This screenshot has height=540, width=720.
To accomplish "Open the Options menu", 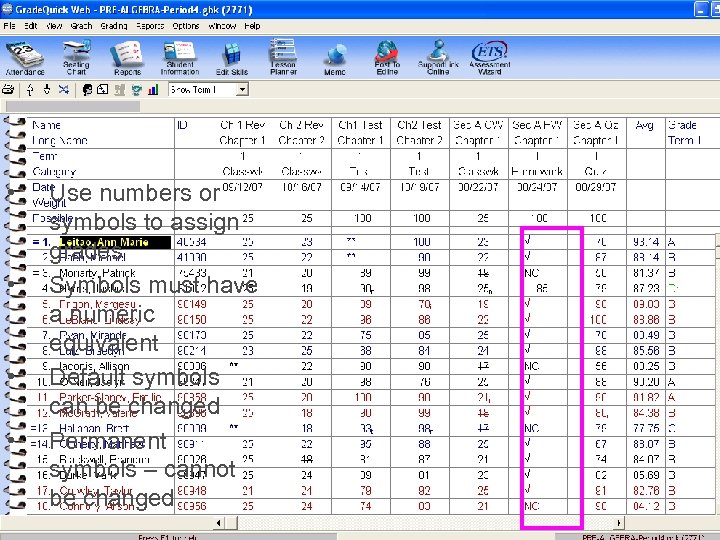I will [x=186, y=26].
